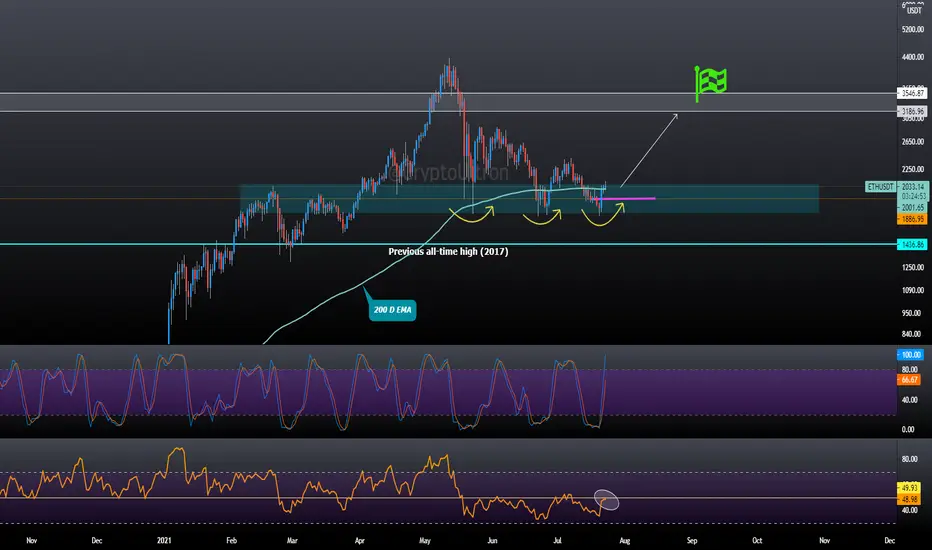Image resolution: width=932 pixels, height=550 pixels.
Task: Click the Feb label on the time axis
Action: point(231,540)
